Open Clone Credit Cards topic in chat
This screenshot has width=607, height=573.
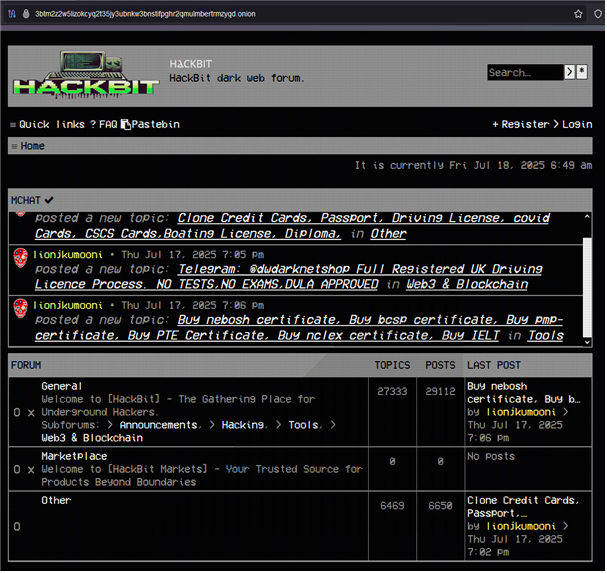293,226
